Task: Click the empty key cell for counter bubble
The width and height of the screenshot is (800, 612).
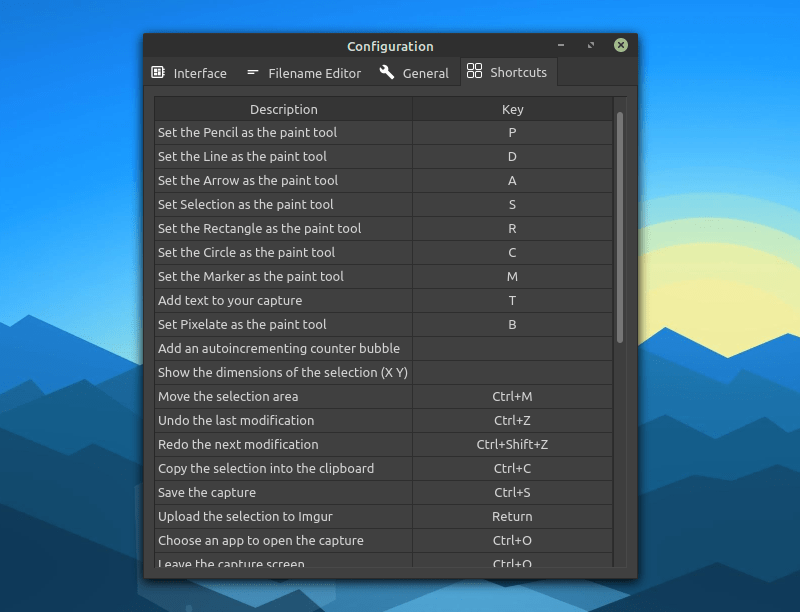Action: (512, 349)
